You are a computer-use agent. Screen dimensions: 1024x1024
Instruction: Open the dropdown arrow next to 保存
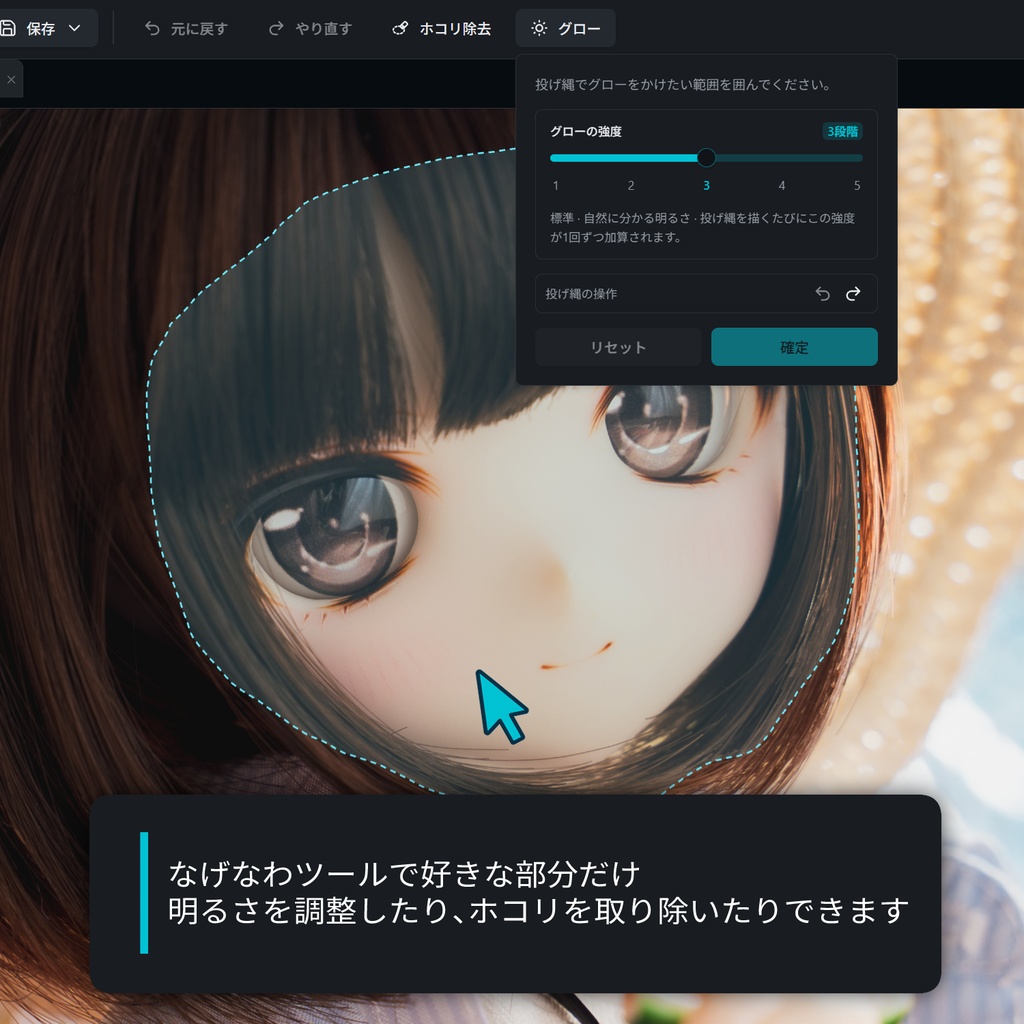tap(74, 28)
